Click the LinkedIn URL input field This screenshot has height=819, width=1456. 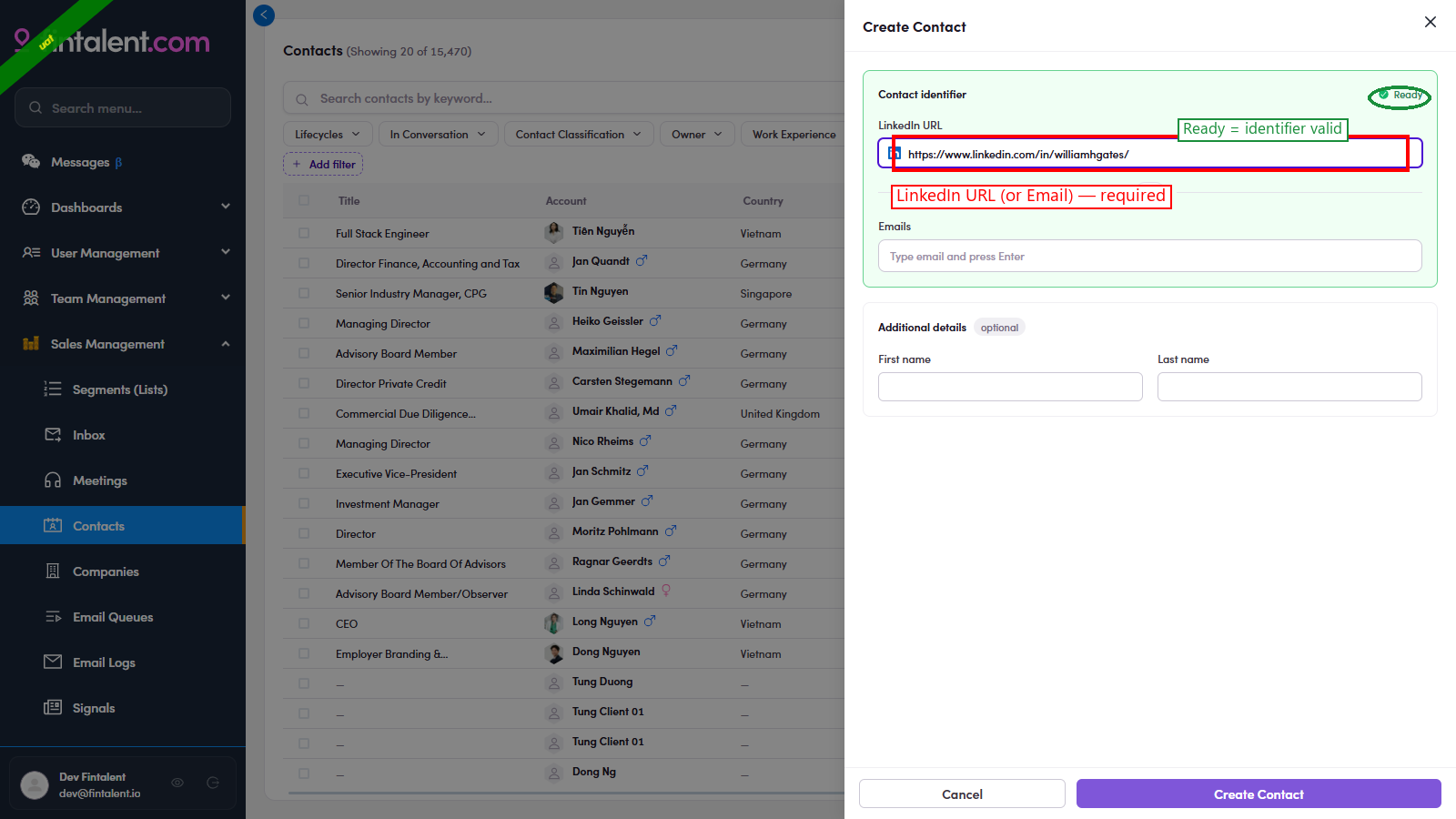pyautogui.click(x=1150, y=154)
